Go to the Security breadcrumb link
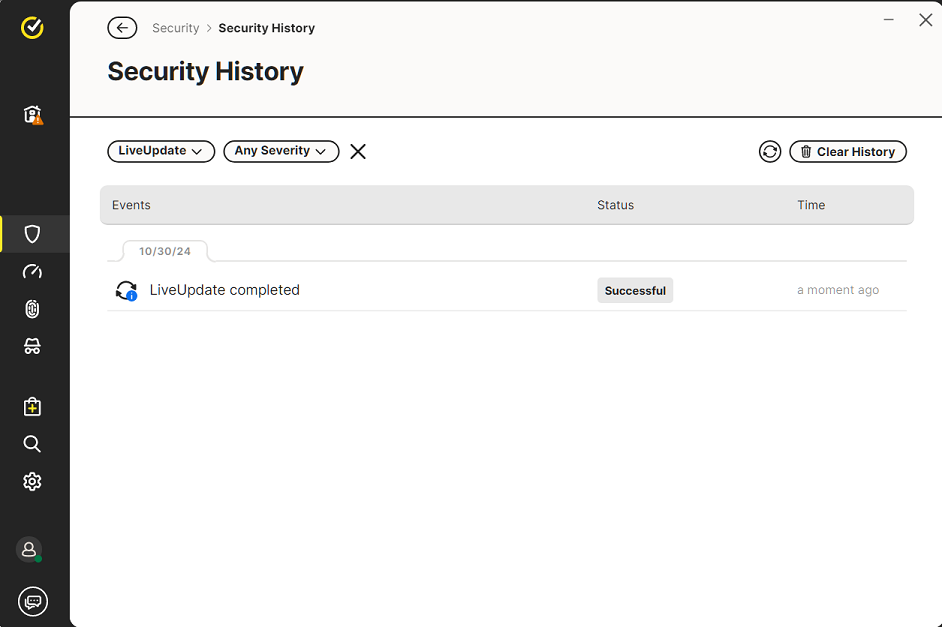 coord(175,28)
